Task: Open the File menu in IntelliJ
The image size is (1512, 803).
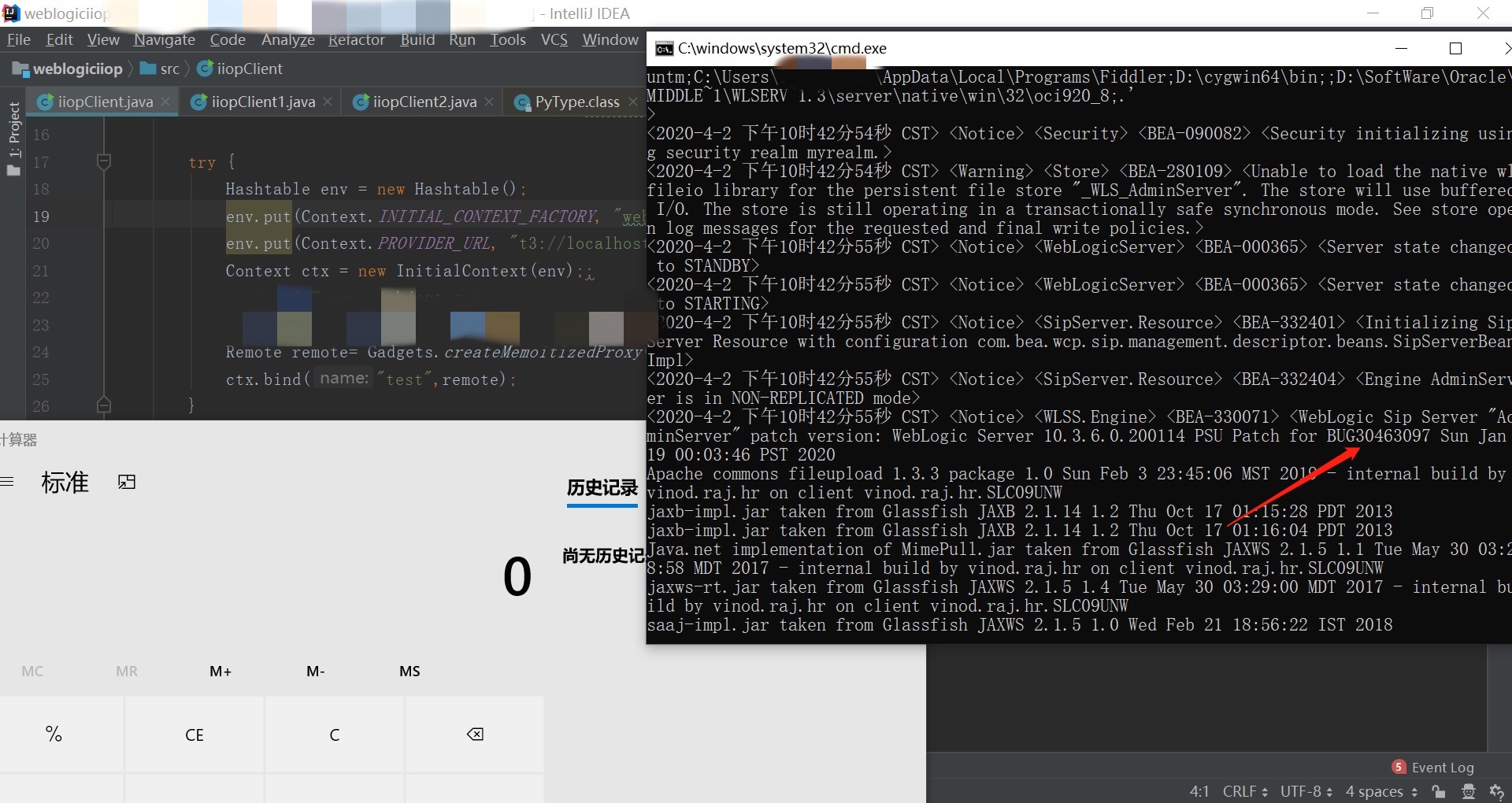Action: pos(19,39)
